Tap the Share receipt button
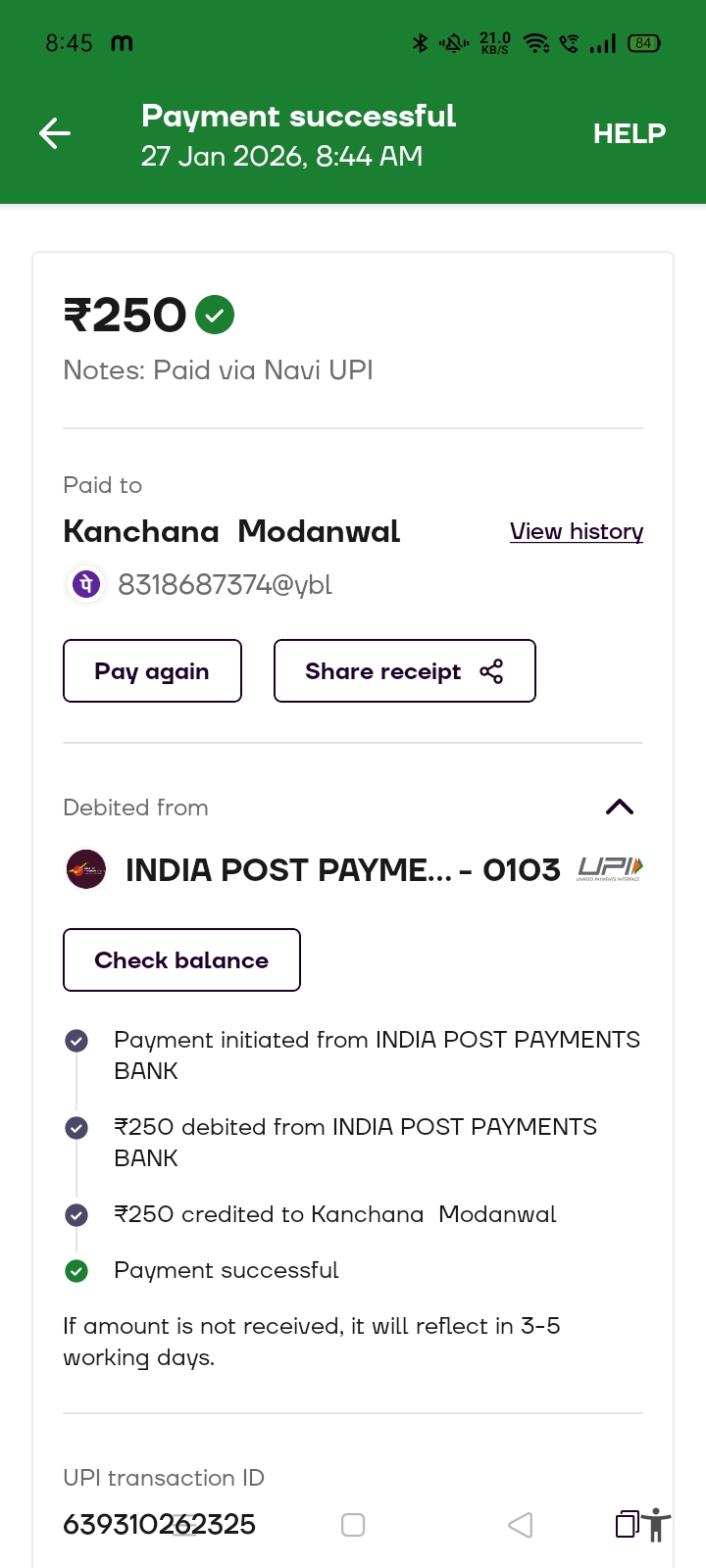This screenshot has width=706, height=1568. coord(404,671)
